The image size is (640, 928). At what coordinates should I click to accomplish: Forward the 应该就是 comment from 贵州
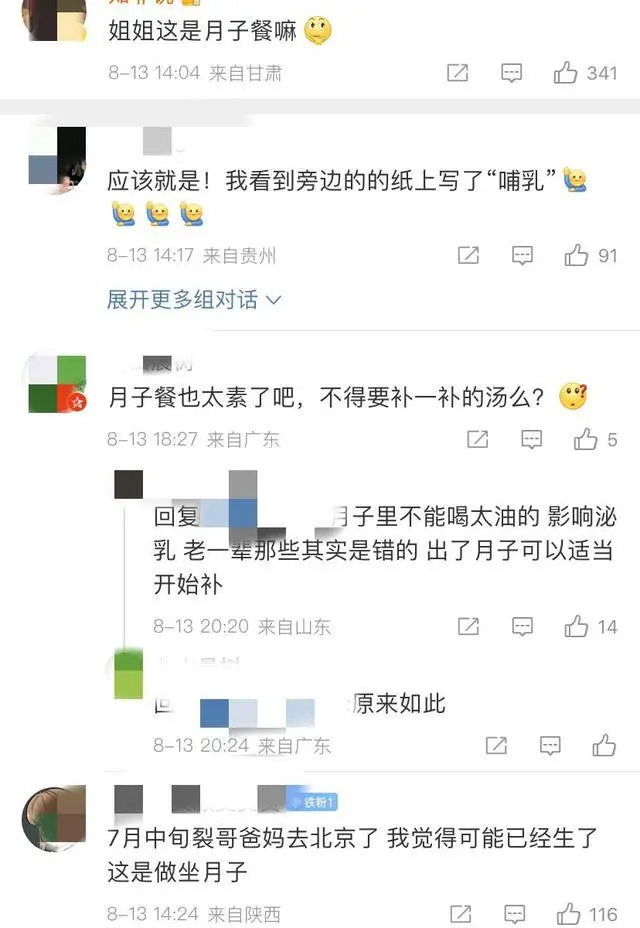468,255
